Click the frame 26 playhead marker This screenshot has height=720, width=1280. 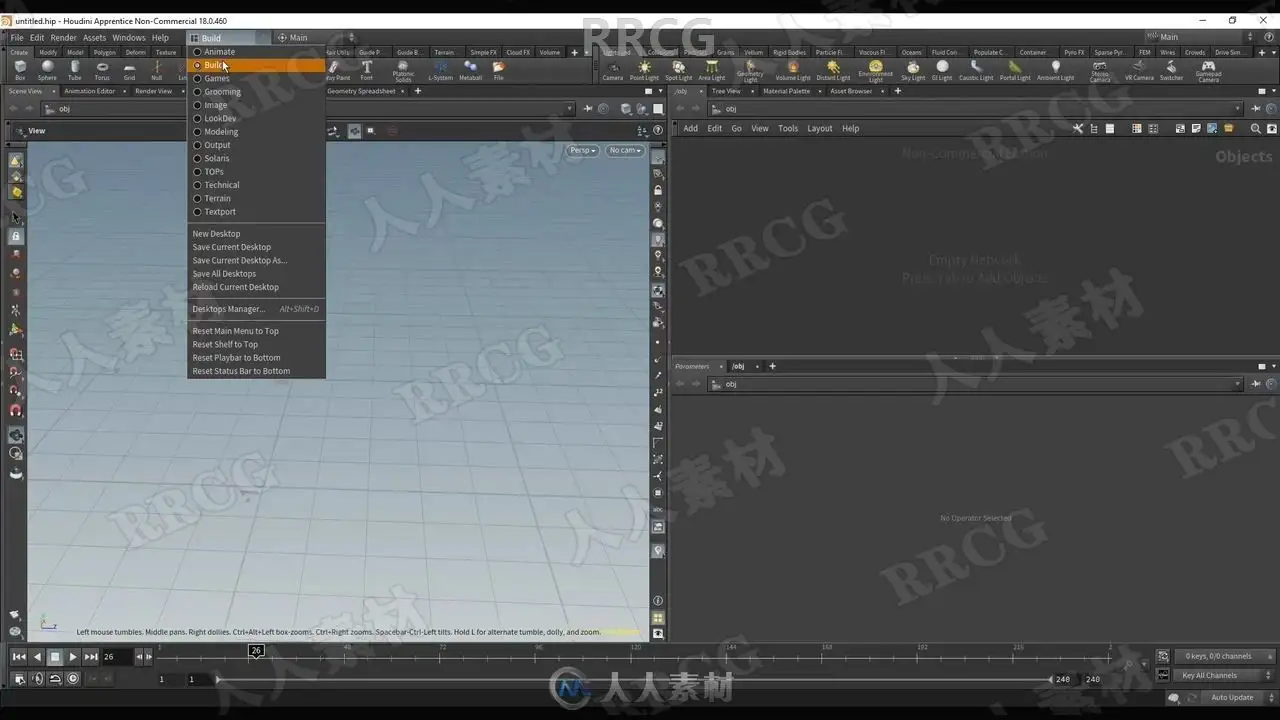(256, 651)
